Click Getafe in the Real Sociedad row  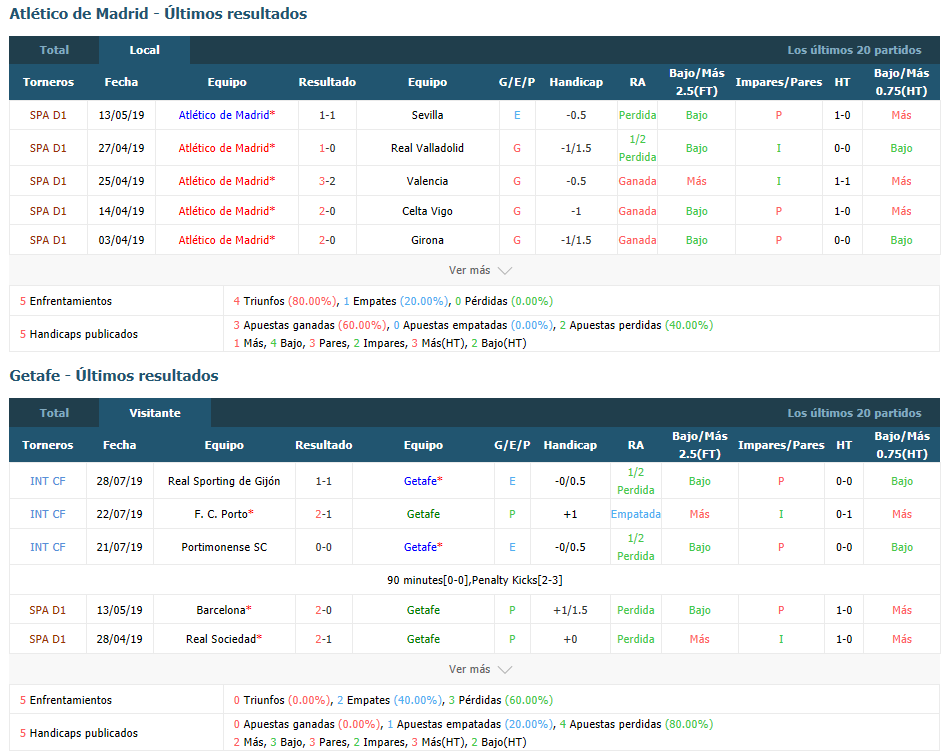[x=423, y=639]
